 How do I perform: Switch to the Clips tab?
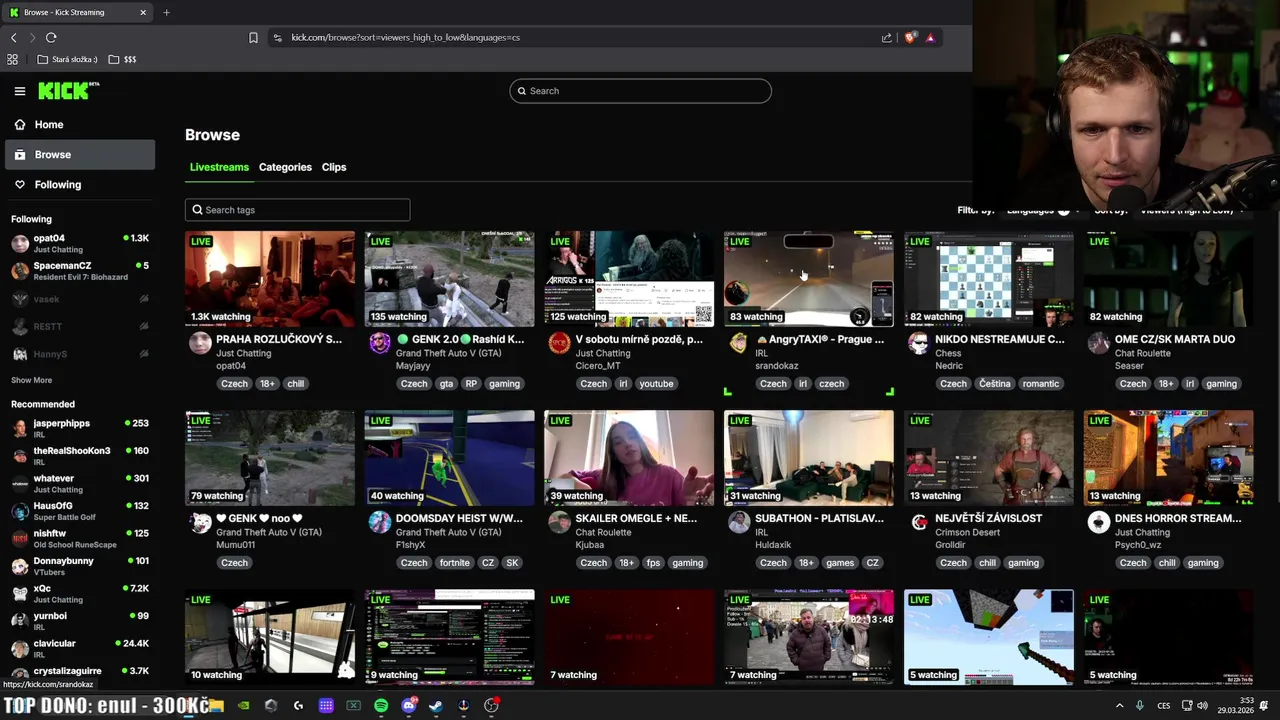coord(334,167)
